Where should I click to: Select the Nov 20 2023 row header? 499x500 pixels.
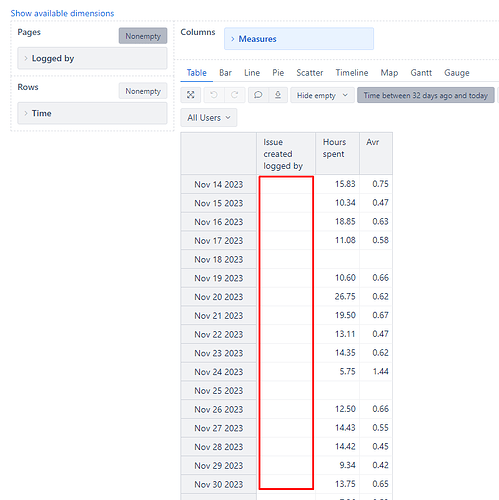tap(219, 297)
